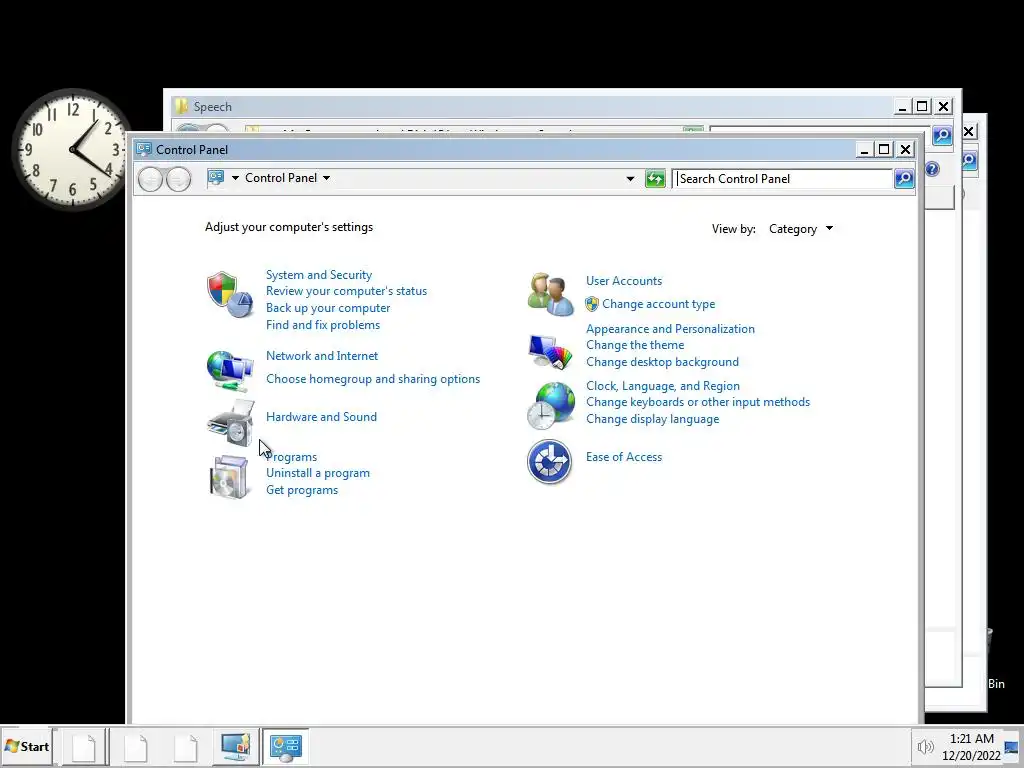Click the volume speaker tray icon
This screenshot has height=768, width=1024.
pyautogui.click(x=925, y=747)
